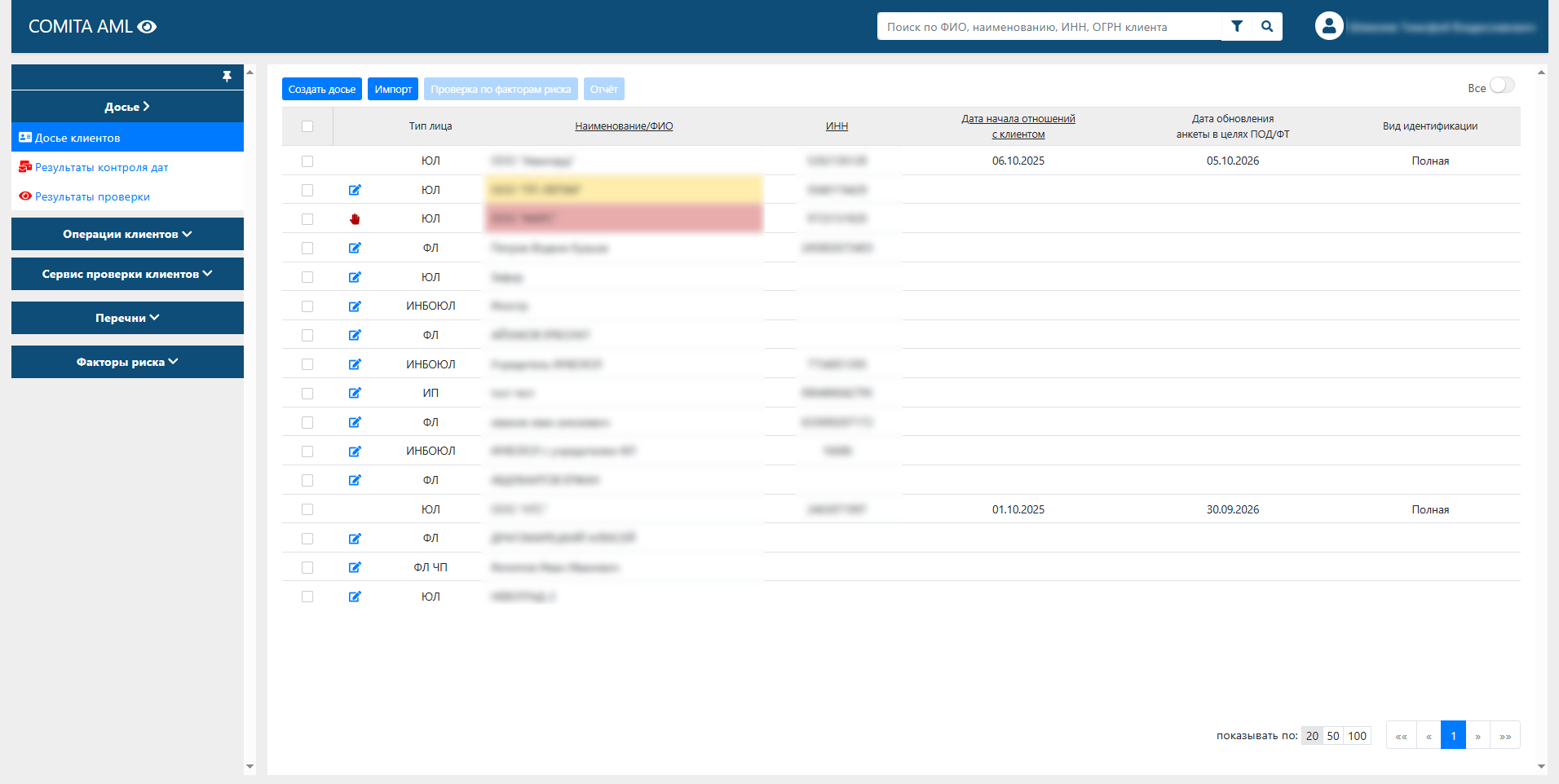Expand the "Операции клиентов" section
The height and width of the screenshot is (784, 1559).
(x=127, y=234)
